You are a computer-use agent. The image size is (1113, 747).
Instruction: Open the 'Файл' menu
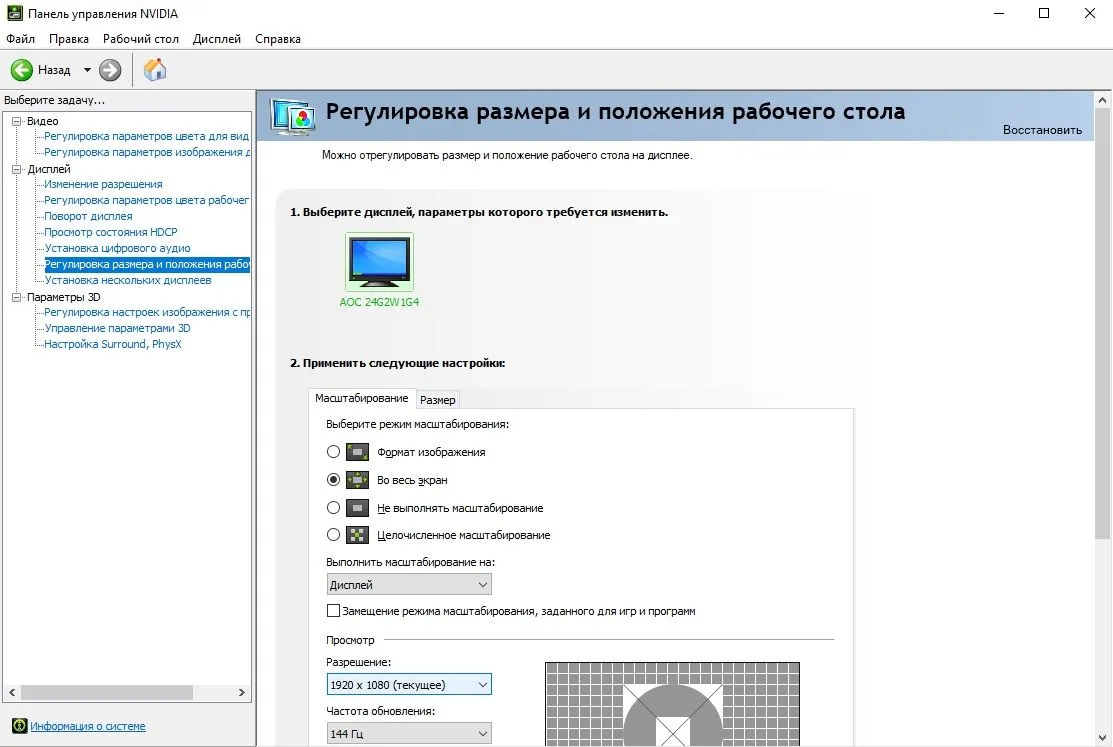point(21,39)
